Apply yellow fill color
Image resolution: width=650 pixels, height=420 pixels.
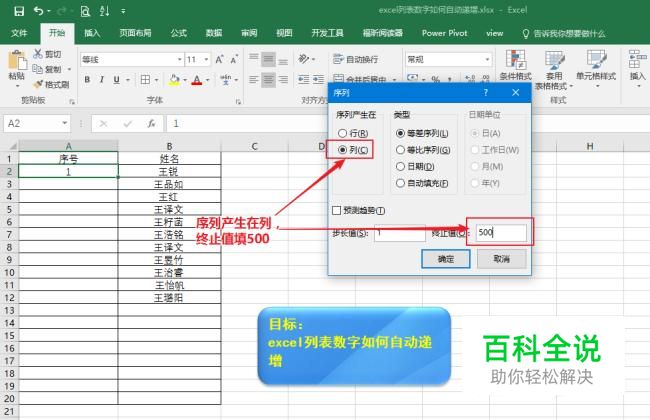point(175,79)
